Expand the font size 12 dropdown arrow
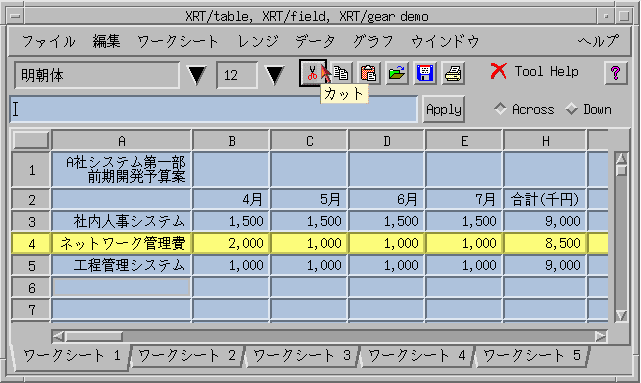The width and height of the screenshot is (641, 383). 274,75
